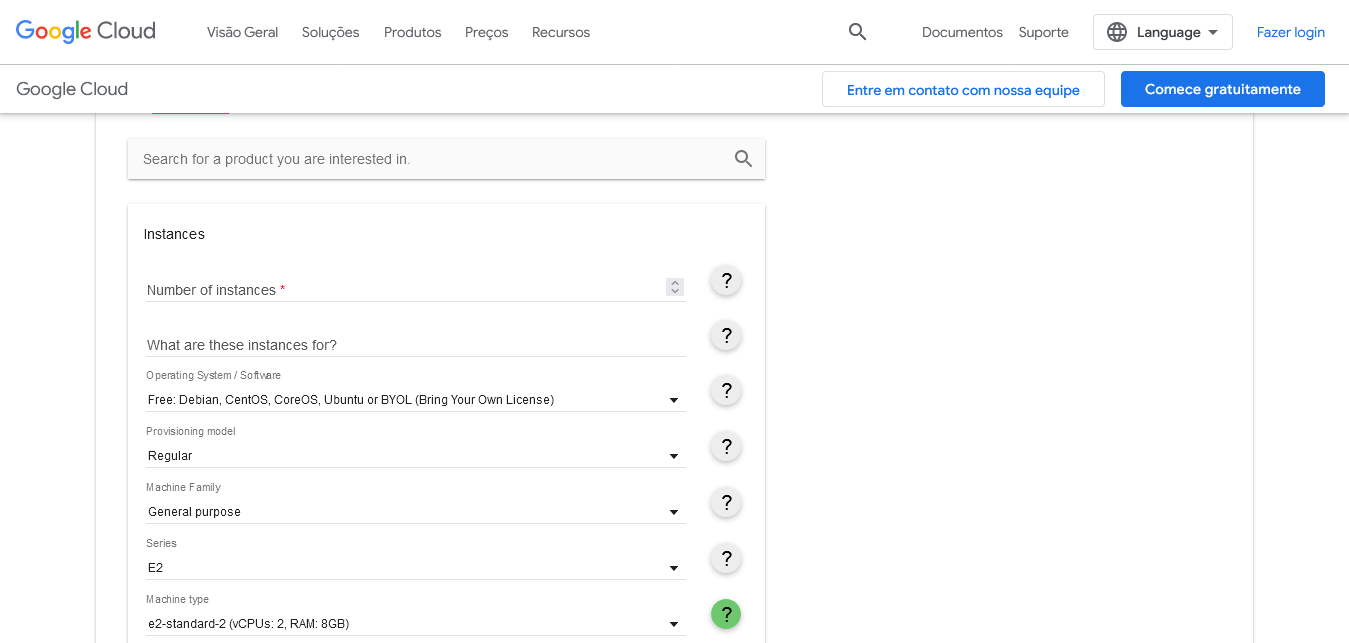Click green help icon for Machine type
Screen dimensions: 1349x643
[x=726, y=614]
